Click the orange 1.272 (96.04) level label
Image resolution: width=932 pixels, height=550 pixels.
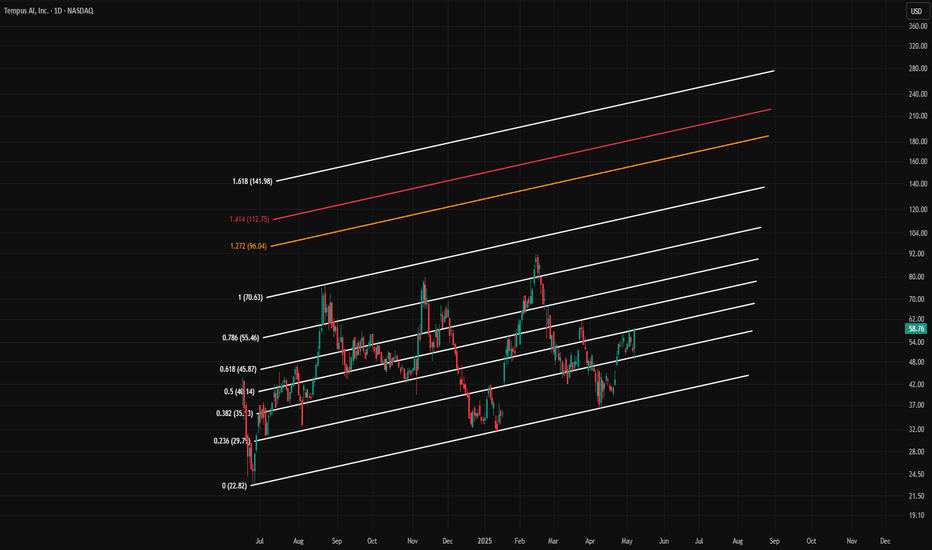(x=248, y=246)
